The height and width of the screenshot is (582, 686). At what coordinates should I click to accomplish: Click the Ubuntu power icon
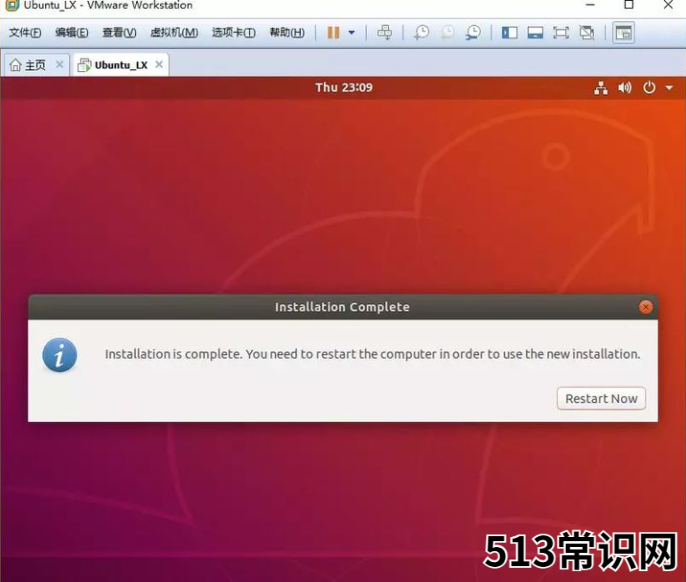(x=649, y=88)
